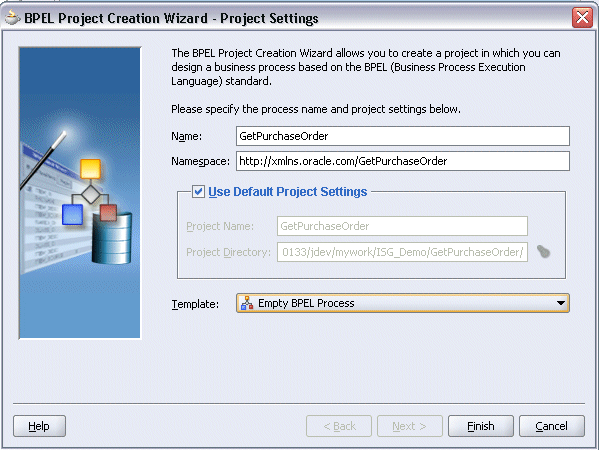The width and height of the screenshot is (599, 450).
Task: Click the Namespace label text
Action: click(x=200, y=161)
